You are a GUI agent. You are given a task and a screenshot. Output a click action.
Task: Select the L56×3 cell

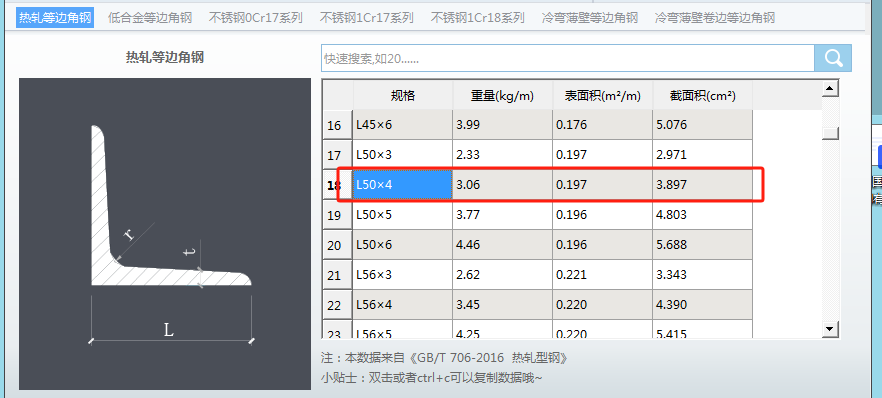403,275
